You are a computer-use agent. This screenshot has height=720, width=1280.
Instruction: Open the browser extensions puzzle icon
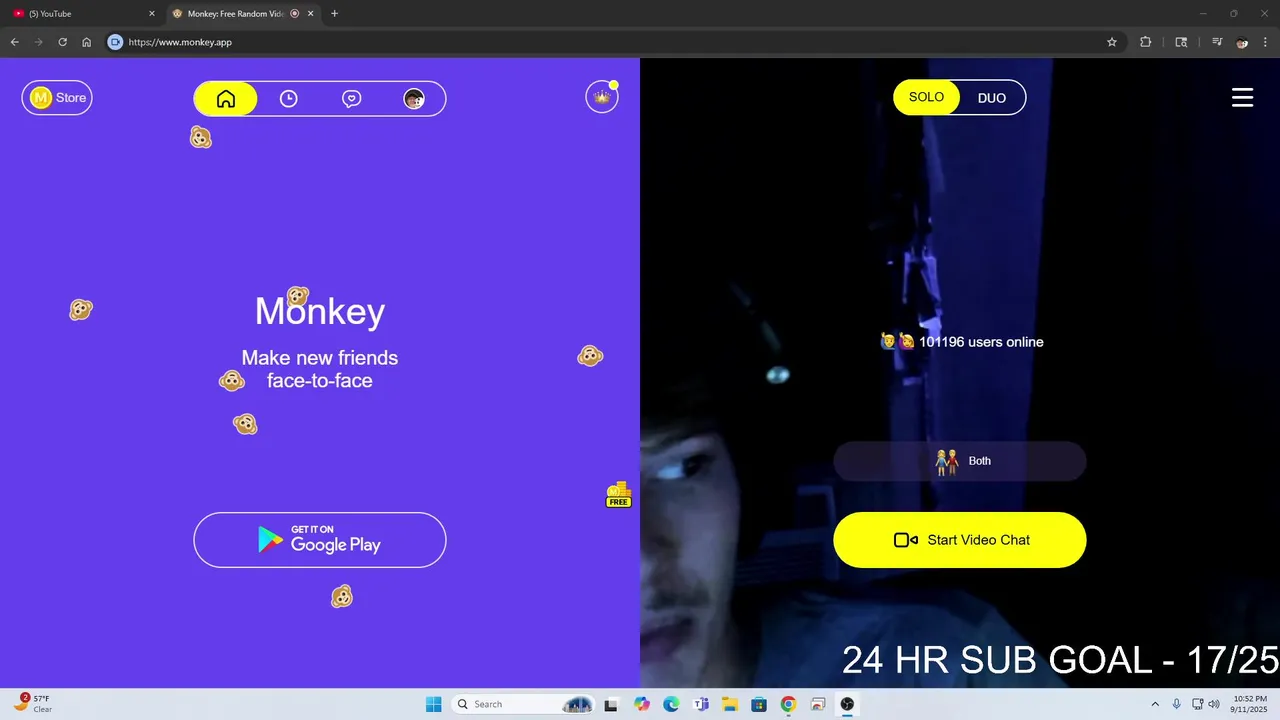click(1146, 42)
